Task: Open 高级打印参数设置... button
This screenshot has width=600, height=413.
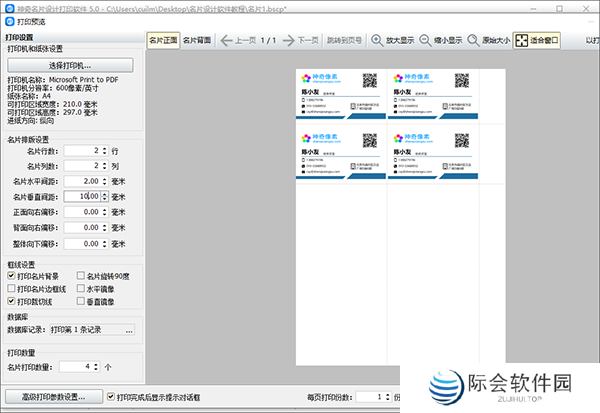Action: pyautogui.click(x=54, y=397)
